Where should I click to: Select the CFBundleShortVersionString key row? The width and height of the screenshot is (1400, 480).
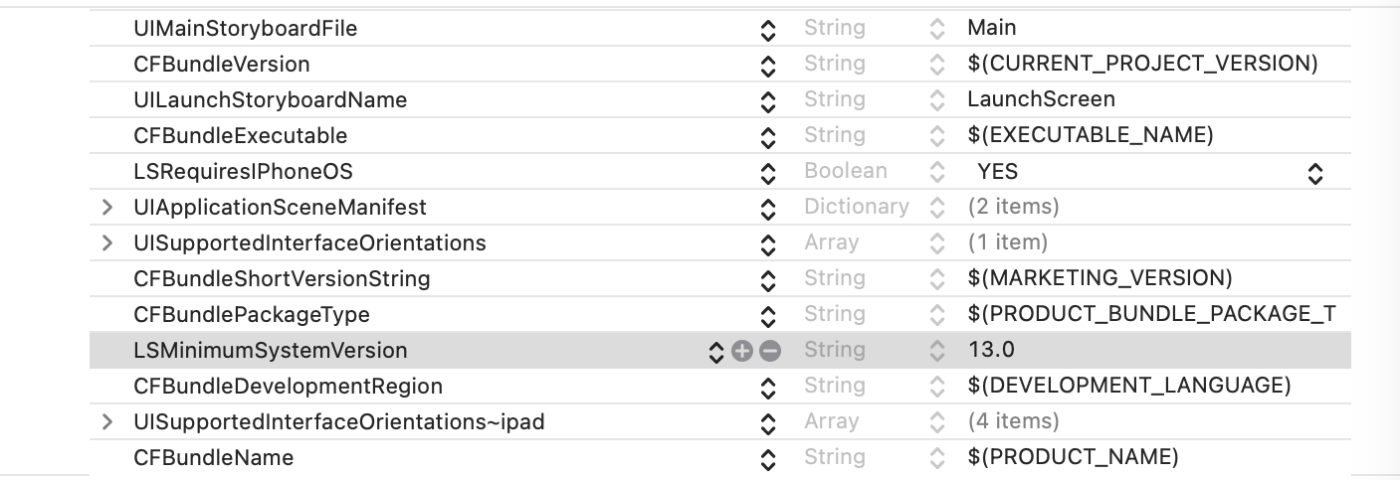pyautogui.click(x=281, y=279)
